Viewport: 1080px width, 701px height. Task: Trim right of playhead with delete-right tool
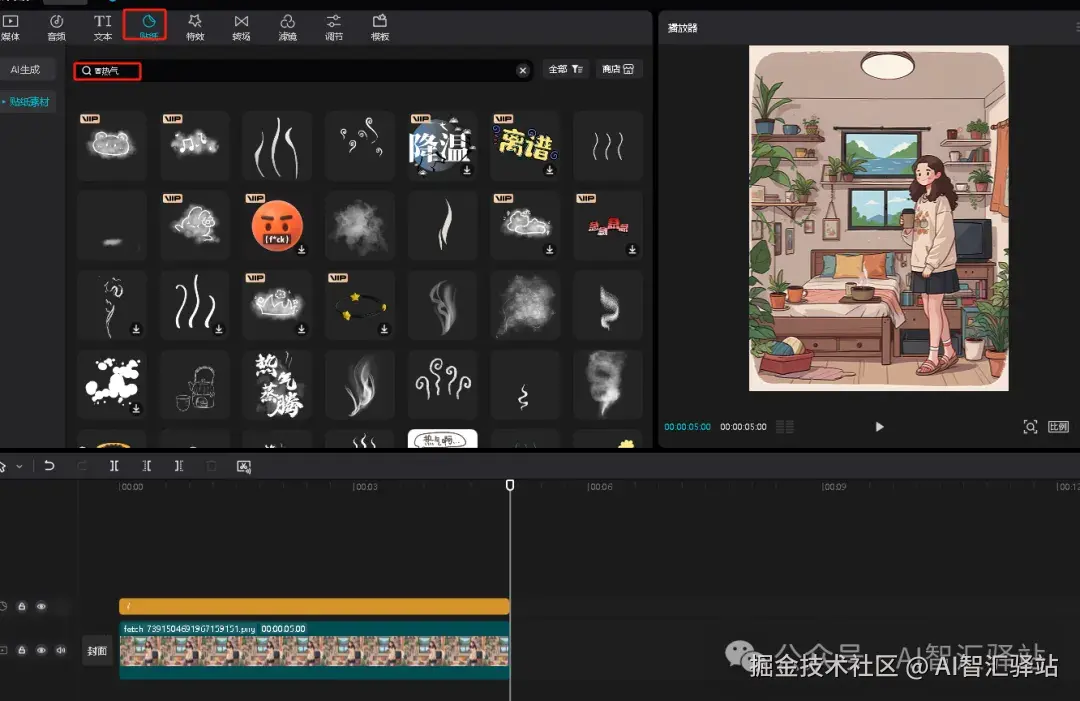pos(179,465)
